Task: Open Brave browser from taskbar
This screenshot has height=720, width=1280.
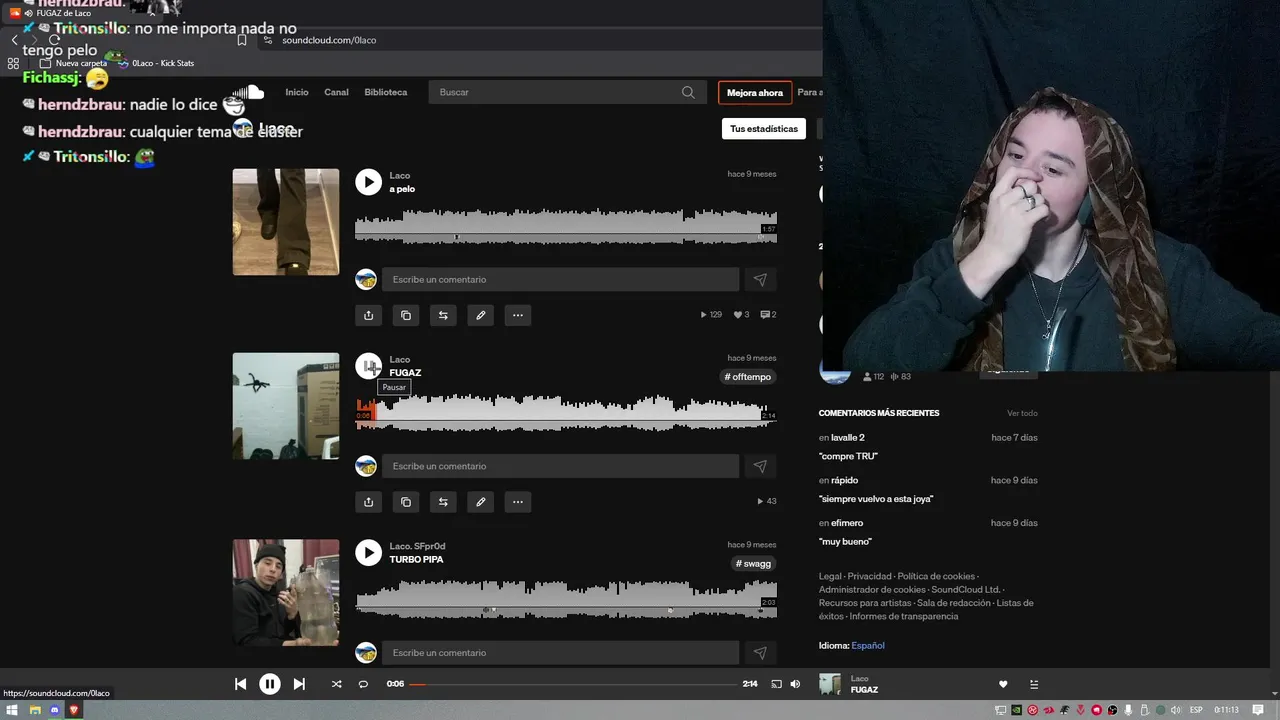Action: pyautogui.click(x=74, y=710)
